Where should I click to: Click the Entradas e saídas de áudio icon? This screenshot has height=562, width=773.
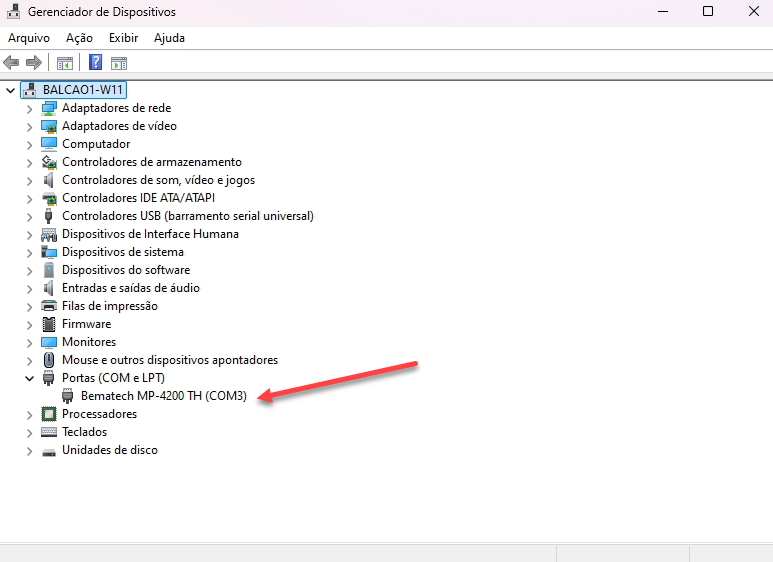(x=48, y=288)
